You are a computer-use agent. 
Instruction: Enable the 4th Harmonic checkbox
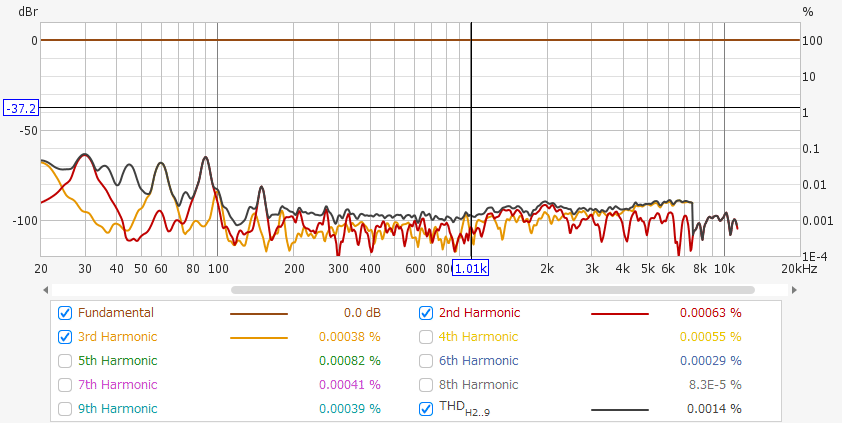point(426,336)
